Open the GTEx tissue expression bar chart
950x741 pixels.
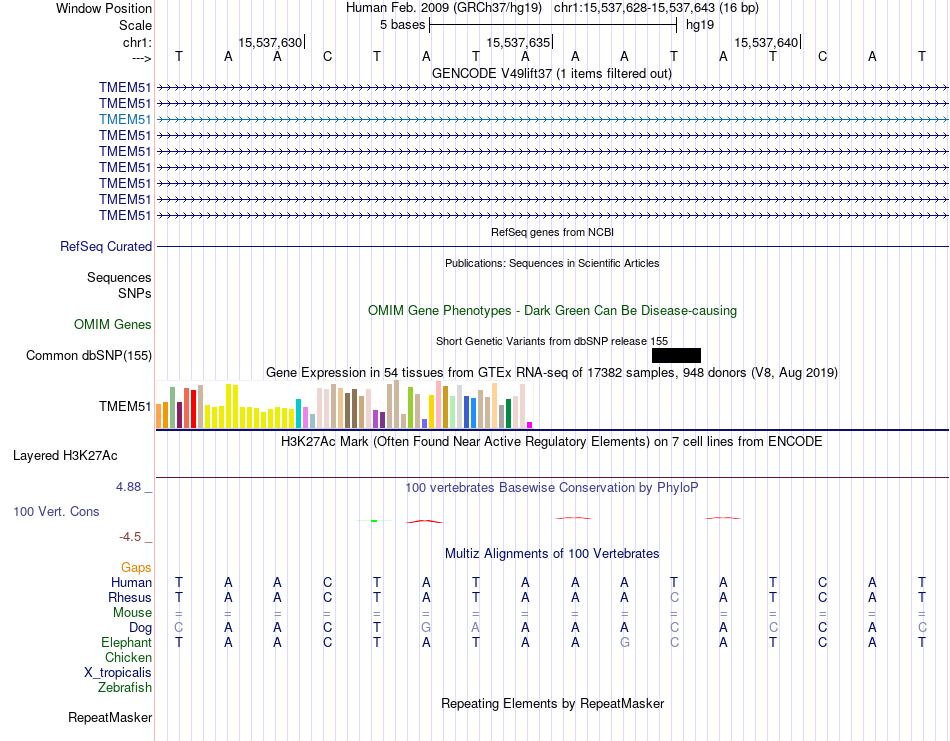[x=344, y=405]
